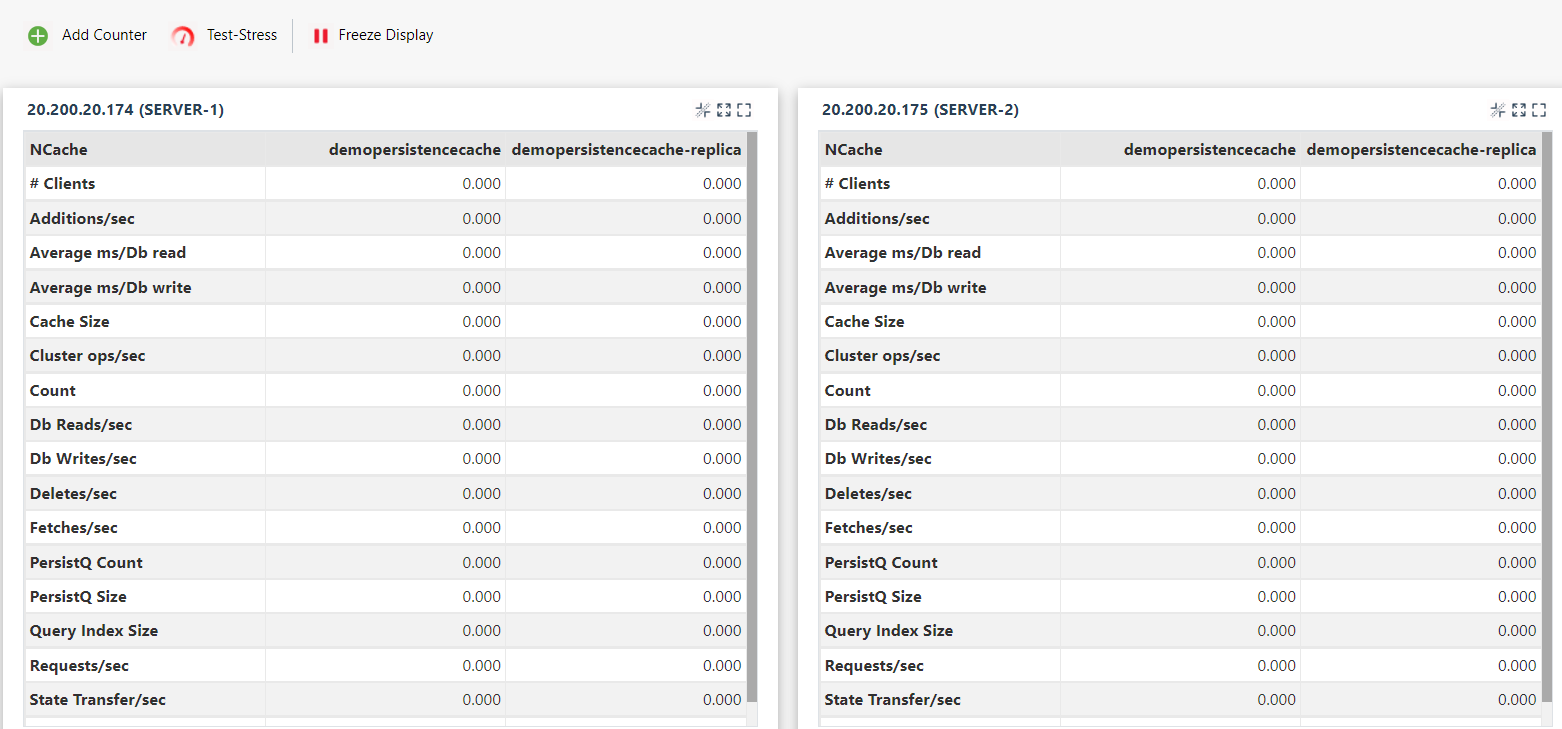Select Fetches/sec row in SERVER-2
1562x729 pixels.
pyautogui.click(x=1181, y=528)
